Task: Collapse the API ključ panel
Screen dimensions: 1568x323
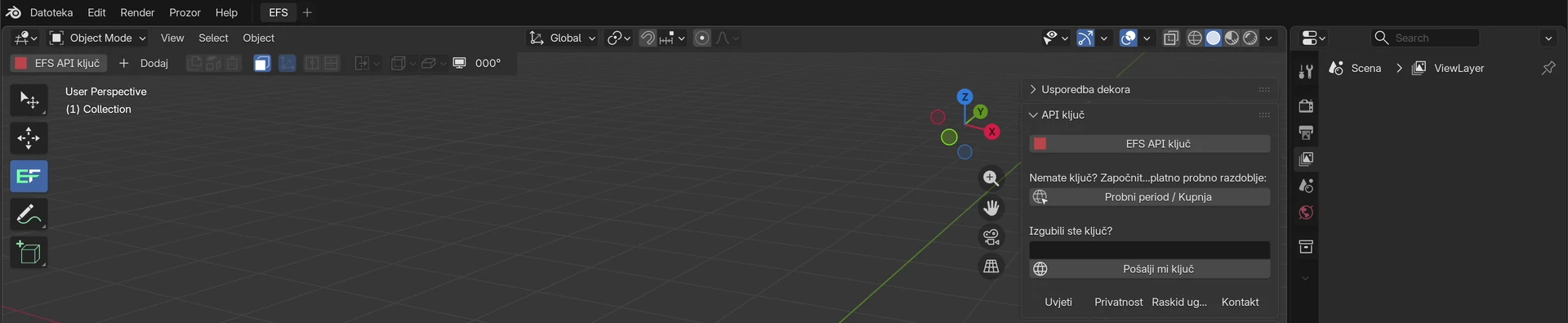Action: click(1149, 114)
